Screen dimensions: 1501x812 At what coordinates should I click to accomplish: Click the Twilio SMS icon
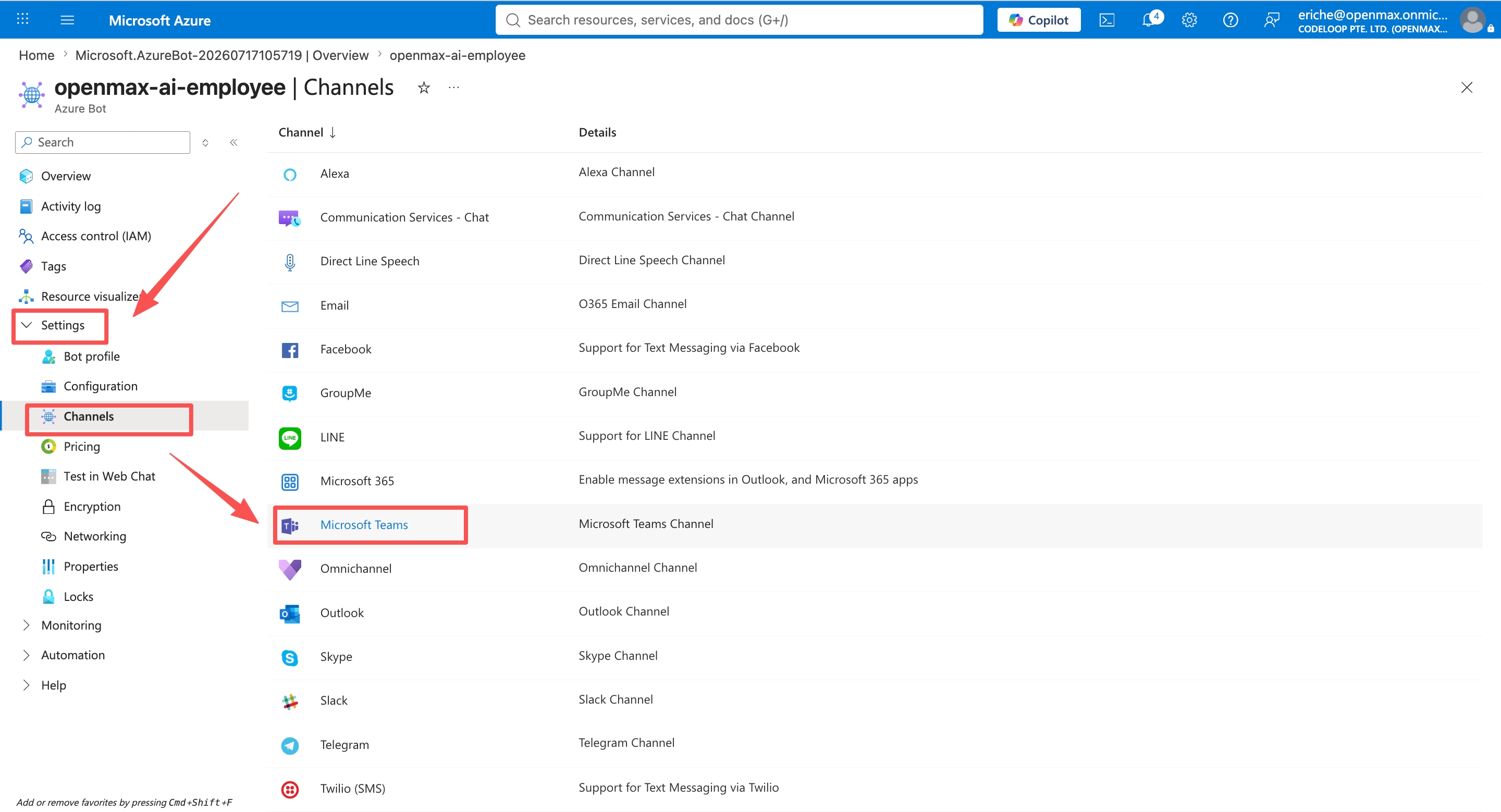(290, 789)
